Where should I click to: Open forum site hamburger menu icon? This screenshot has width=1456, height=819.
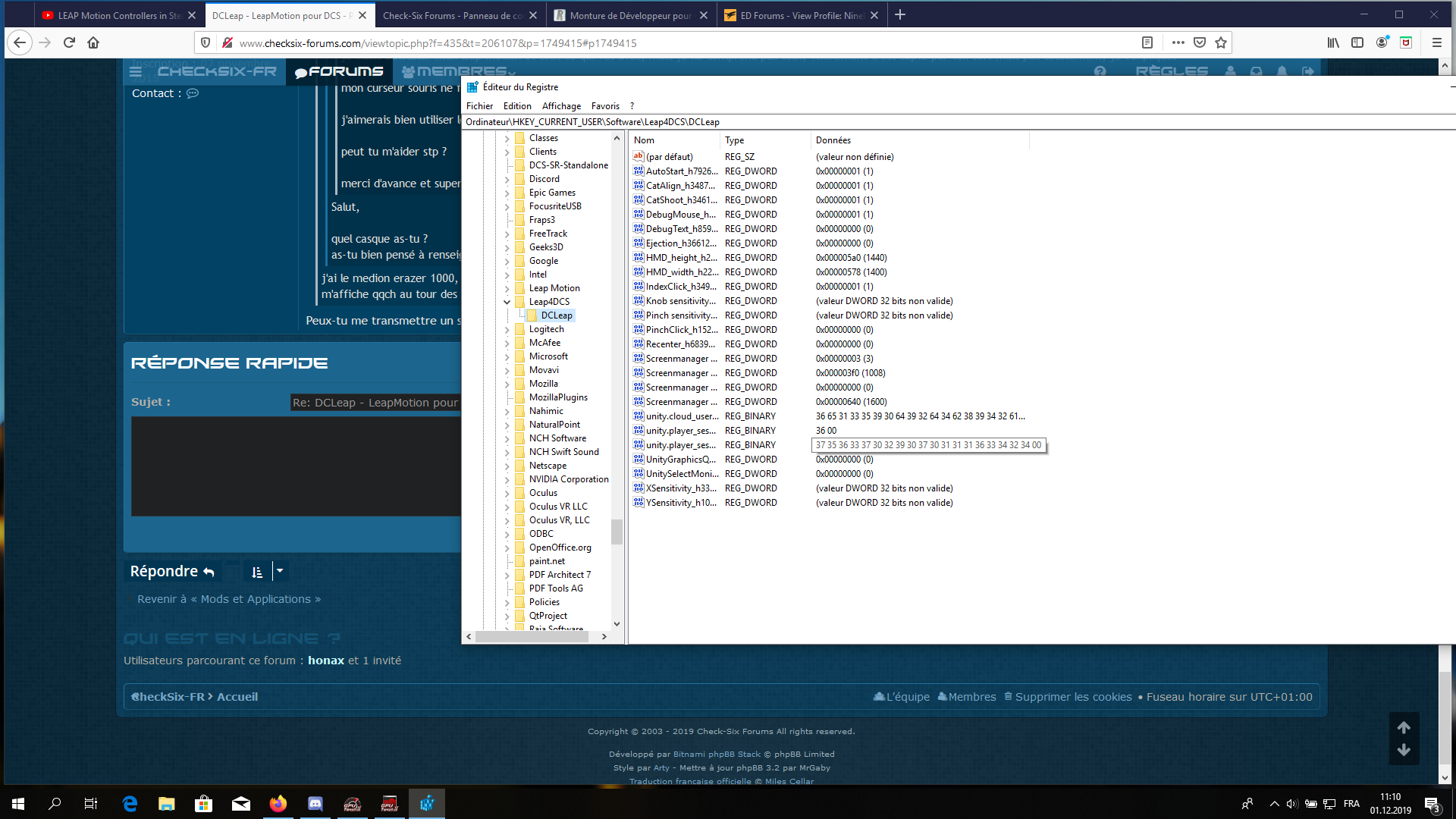coord(136,71)
